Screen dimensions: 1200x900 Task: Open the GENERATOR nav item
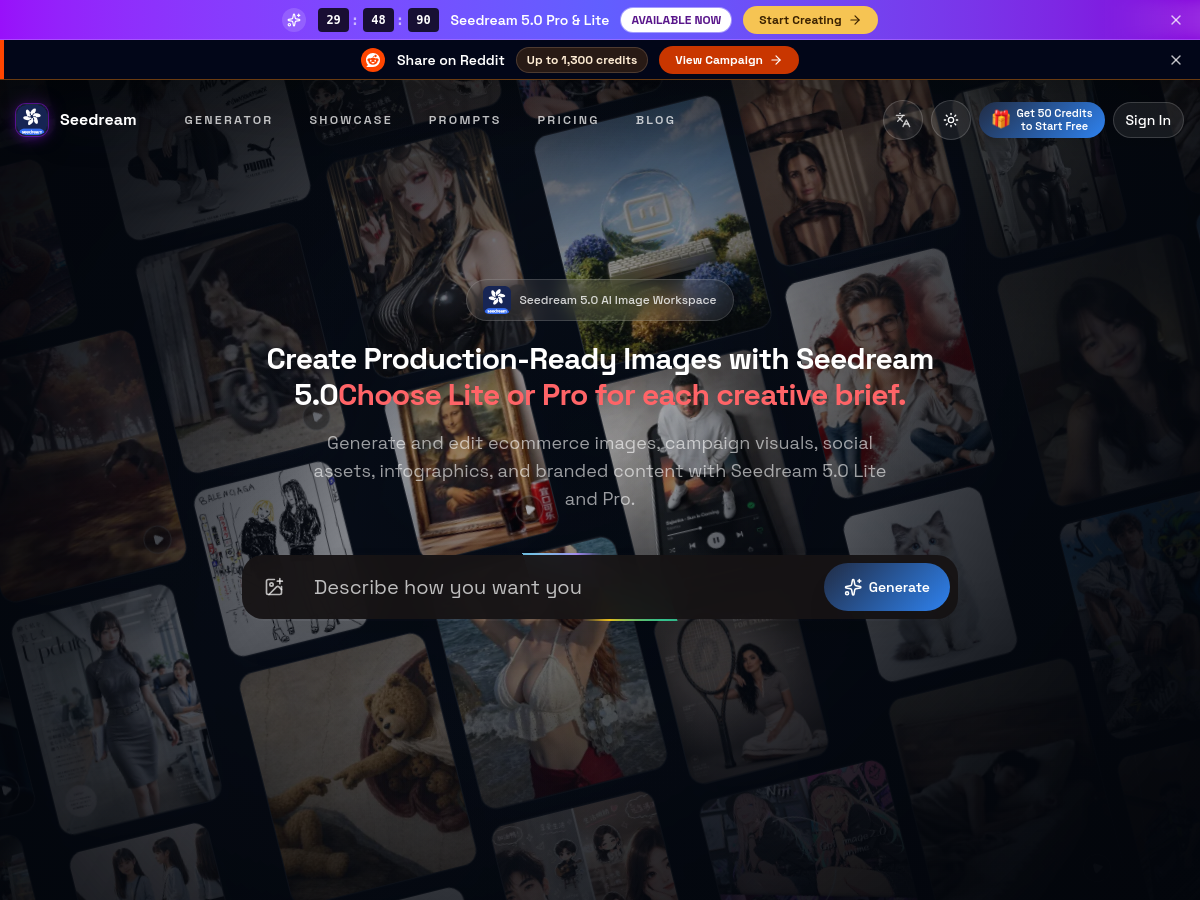tap(228, 120)
